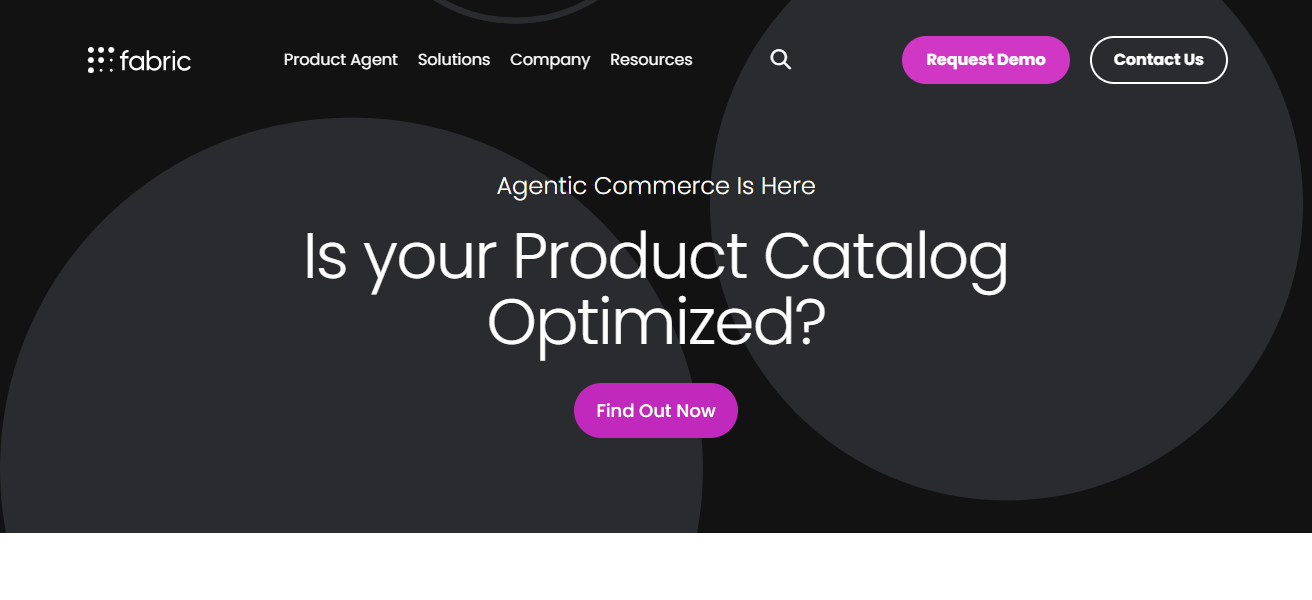1312x600 pixels.
Task: Expand the Resources navigation menu
Action: [651, 60]
